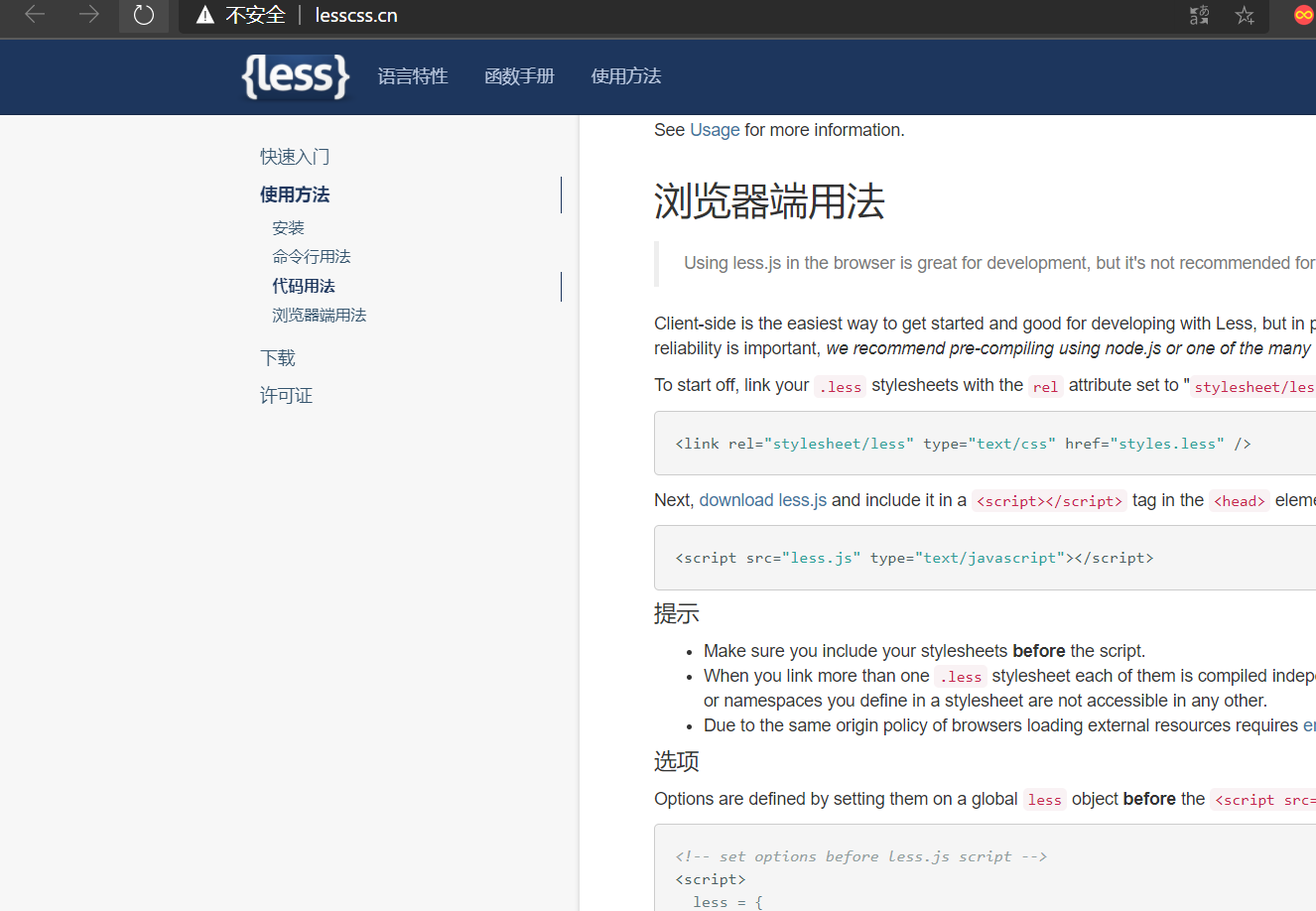Click the script src less.js code block
The height and width of the screenshot is (911, 1316).
(985, 558)
